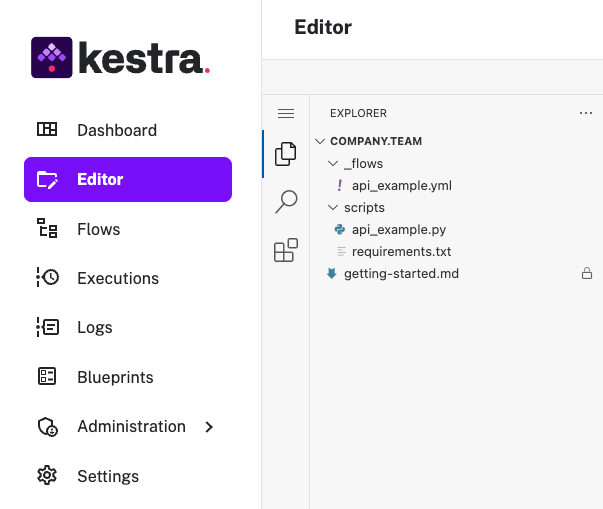Open getting-started.md file
The image size is (603, 509).
(401, 273)
